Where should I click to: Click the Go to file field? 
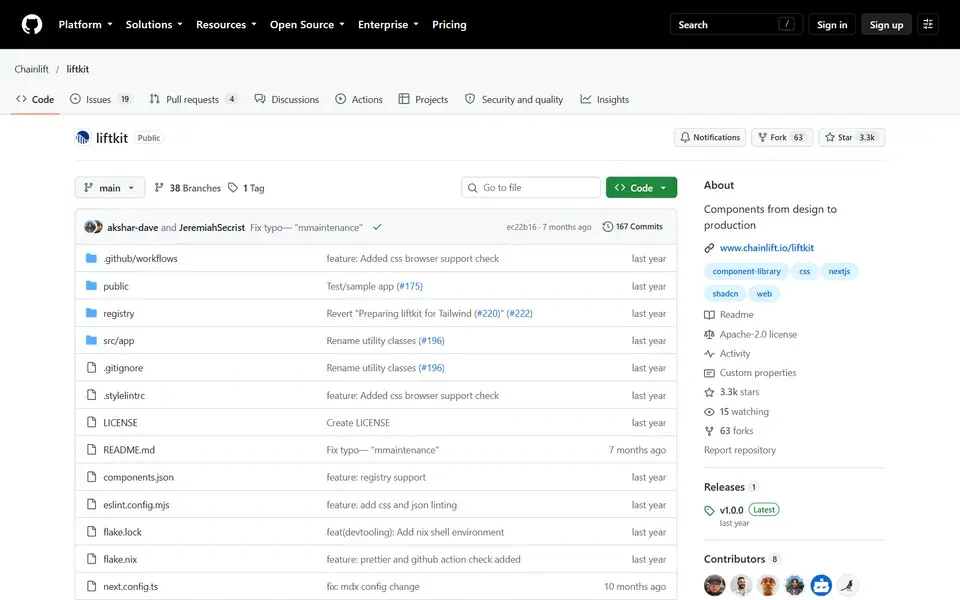pos(531,188)
